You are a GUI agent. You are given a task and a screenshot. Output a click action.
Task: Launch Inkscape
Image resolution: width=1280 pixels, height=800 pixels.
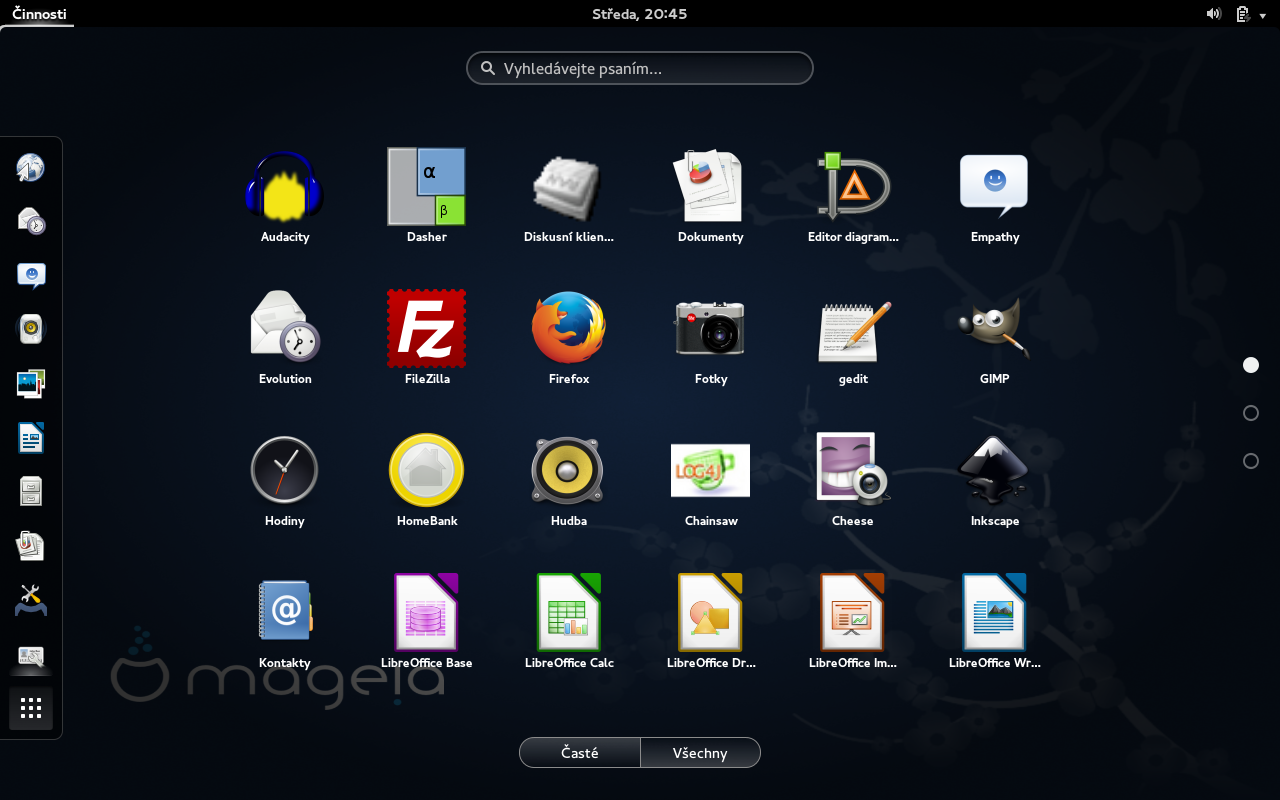click(994, 470)
